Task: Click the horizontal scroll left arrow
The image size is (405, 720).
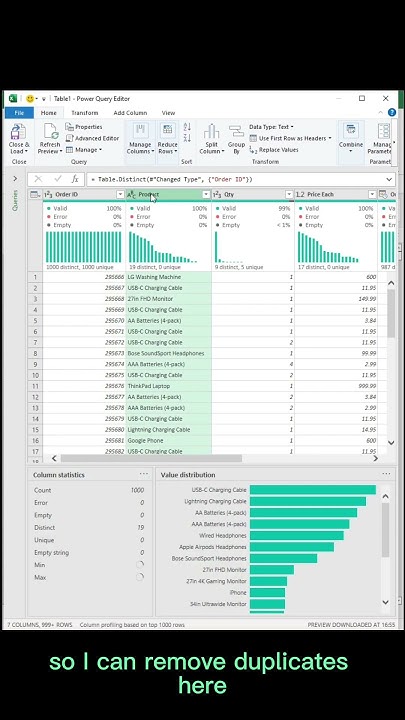Action: (54, 458)
